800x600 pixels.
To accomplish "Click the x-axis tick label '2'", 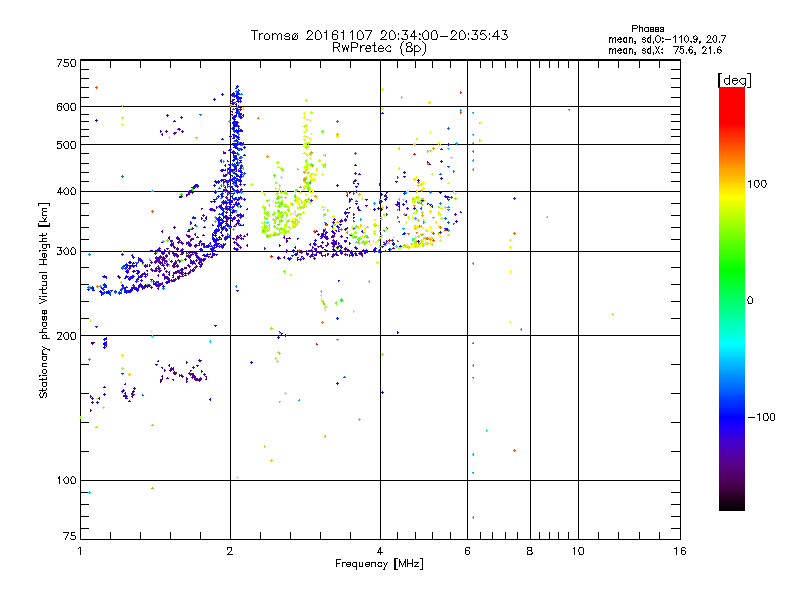I will [230, 551].
